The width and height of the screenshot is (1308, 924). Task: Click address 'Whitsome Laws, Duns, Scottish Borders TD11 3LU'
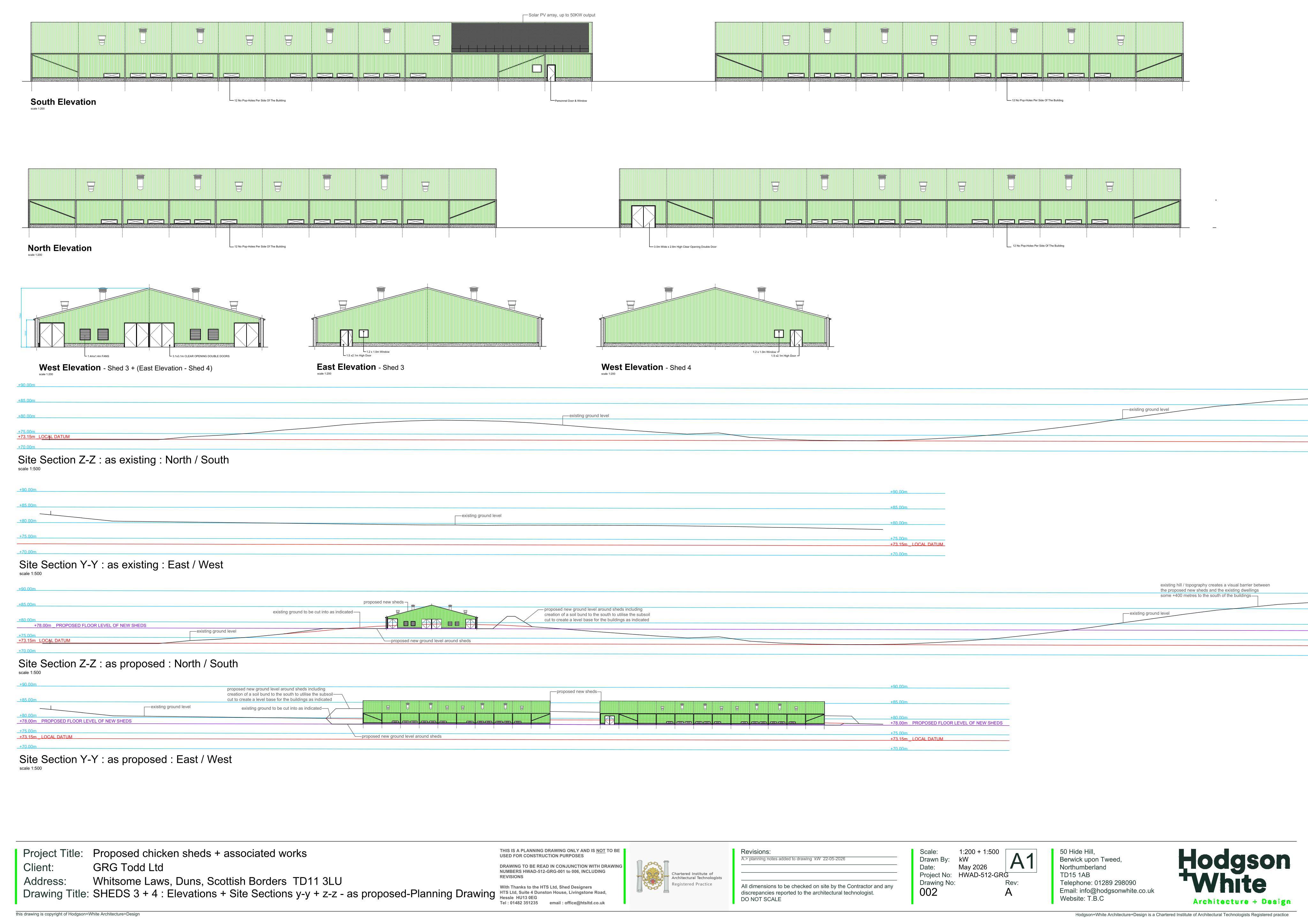pos(217,881)
